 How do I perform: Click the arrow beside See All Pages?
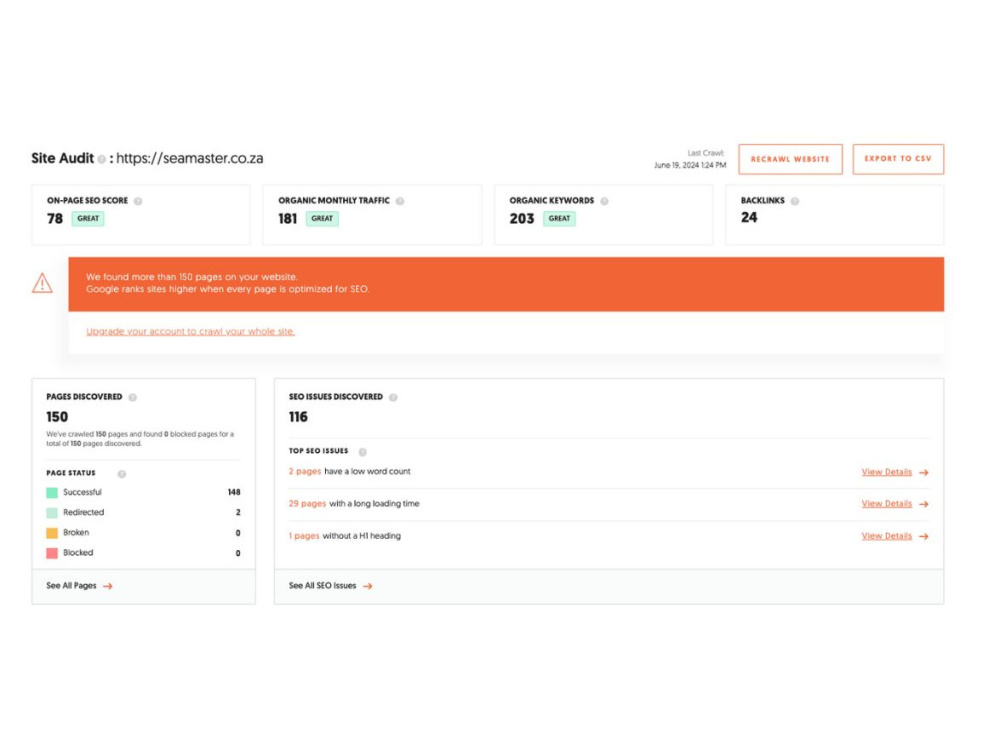point(108,586)
